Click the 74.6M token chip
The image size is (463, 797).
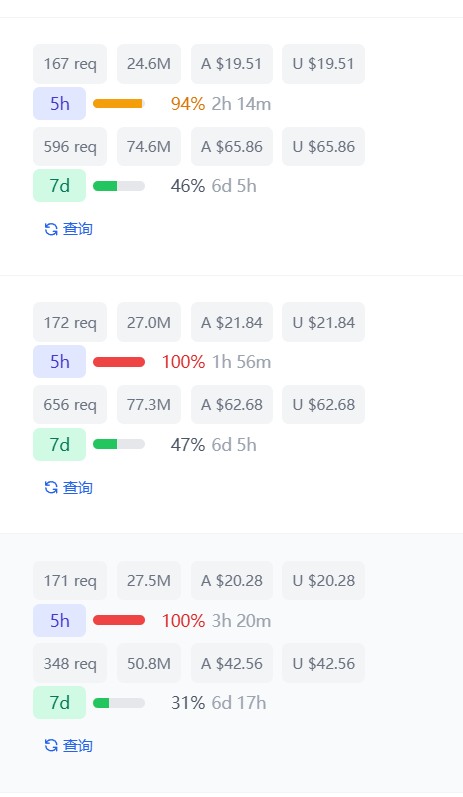(149, 146)
